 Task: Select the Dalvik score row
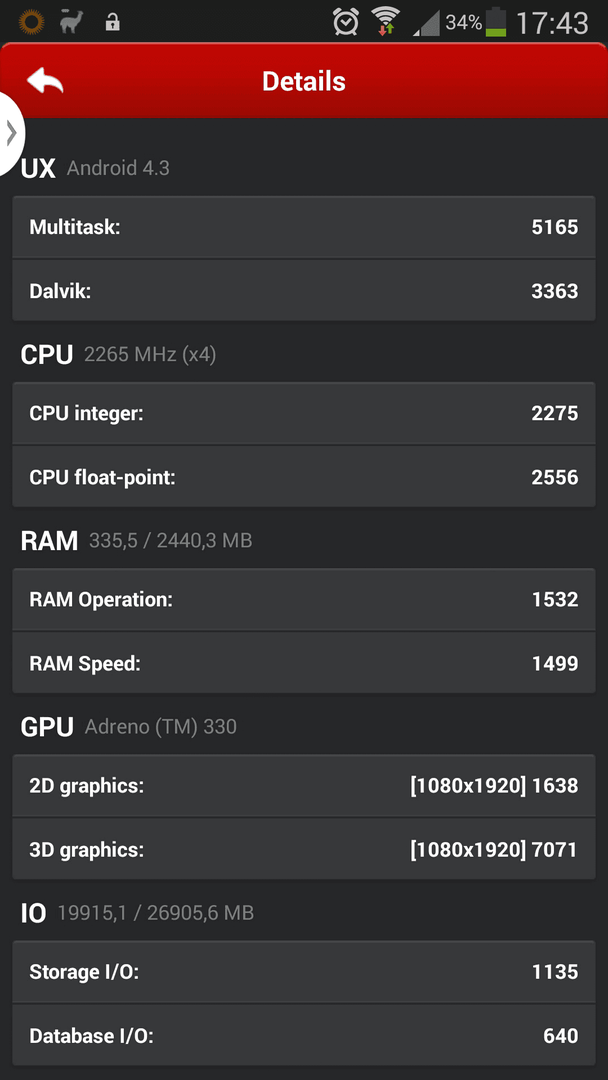click(x=304, y=291)
